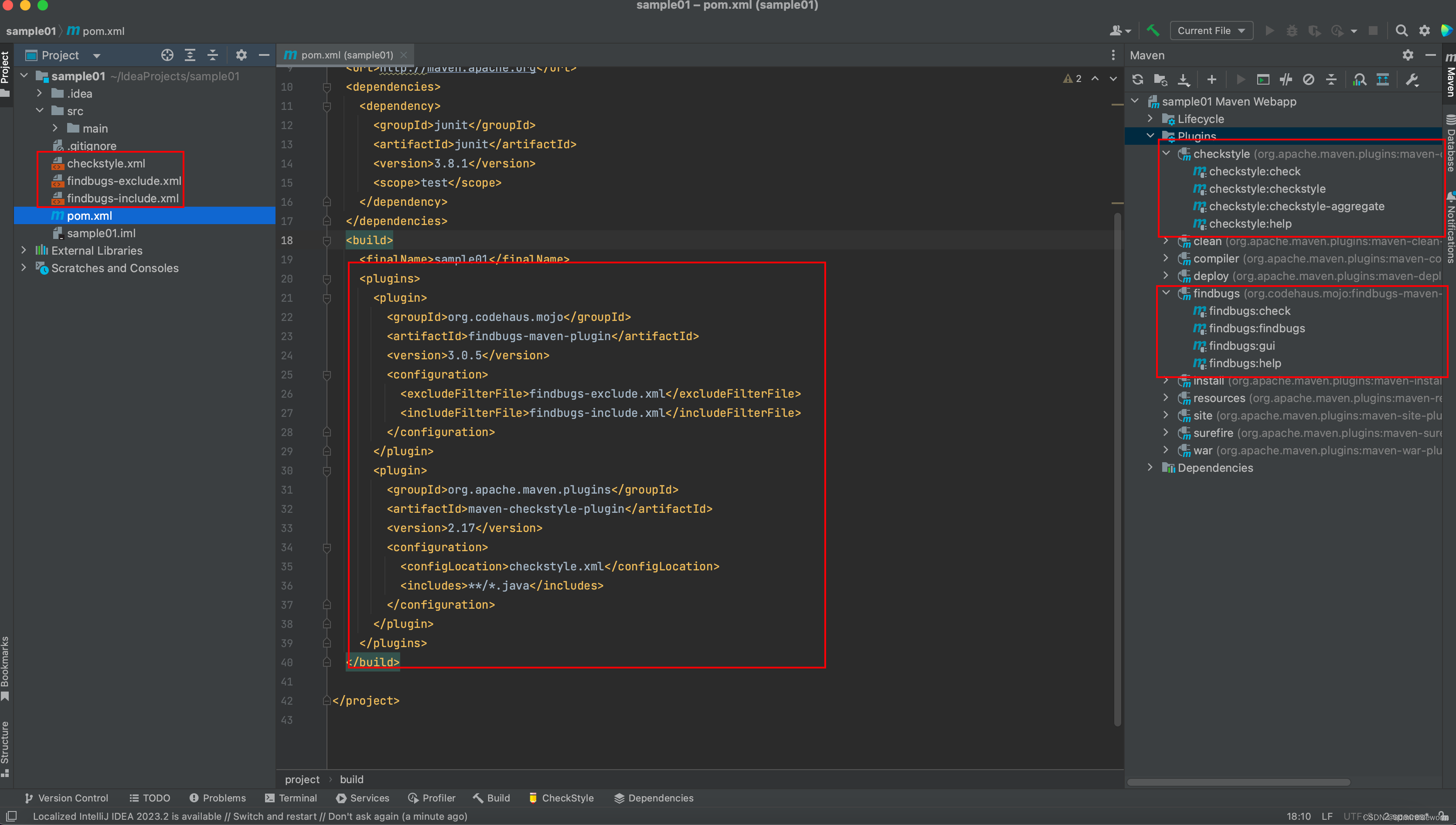The height and width of the screenshot is (825, 1456).
Task: Generate sources and update folders icon
Action: (x=1160, y=79)
